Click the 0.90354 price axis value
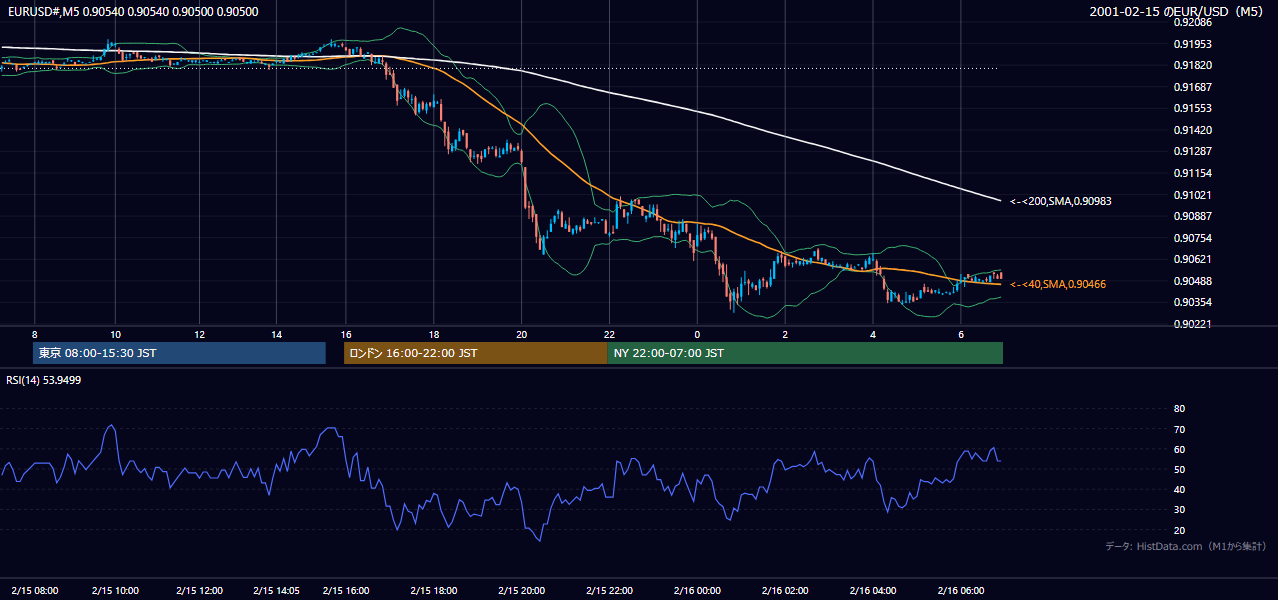 click(x=1192, y=302)
